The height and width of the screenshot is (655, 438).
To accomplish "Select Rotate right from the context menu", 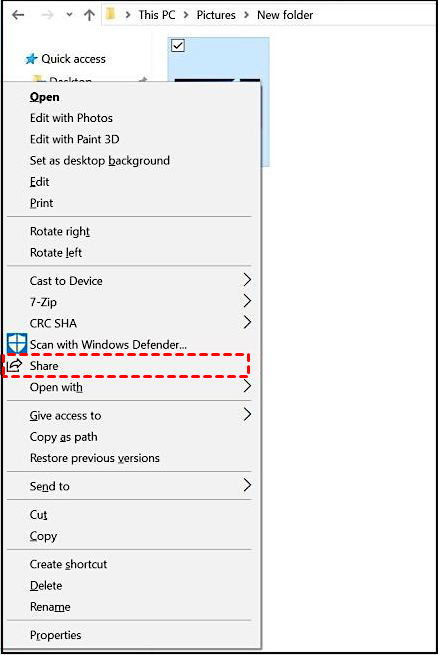I will tap(60, 231).
